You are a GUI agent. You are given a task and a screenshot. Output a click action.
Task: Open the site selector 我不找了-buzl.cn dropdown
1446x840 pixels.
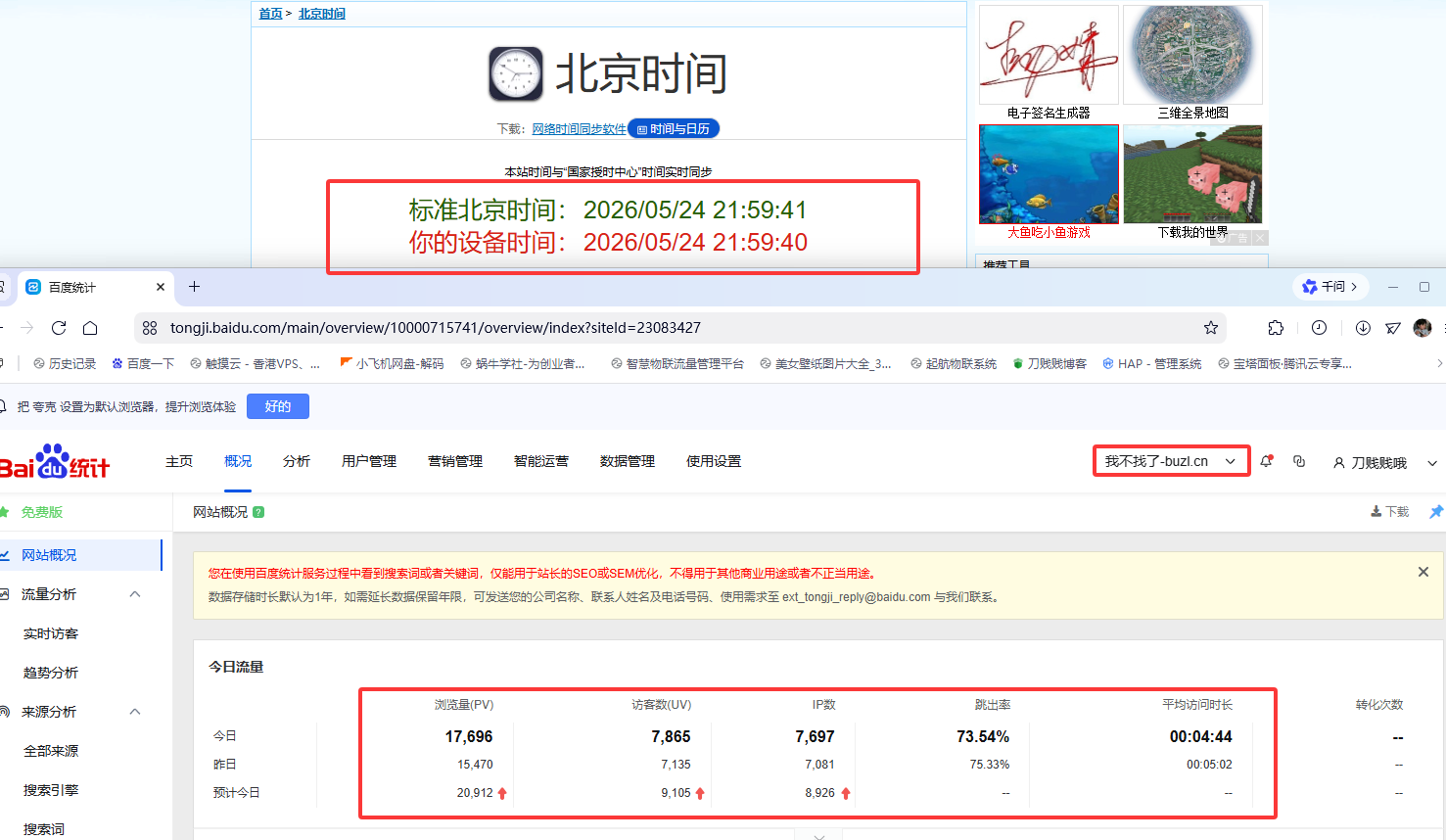coord(1171,461)
